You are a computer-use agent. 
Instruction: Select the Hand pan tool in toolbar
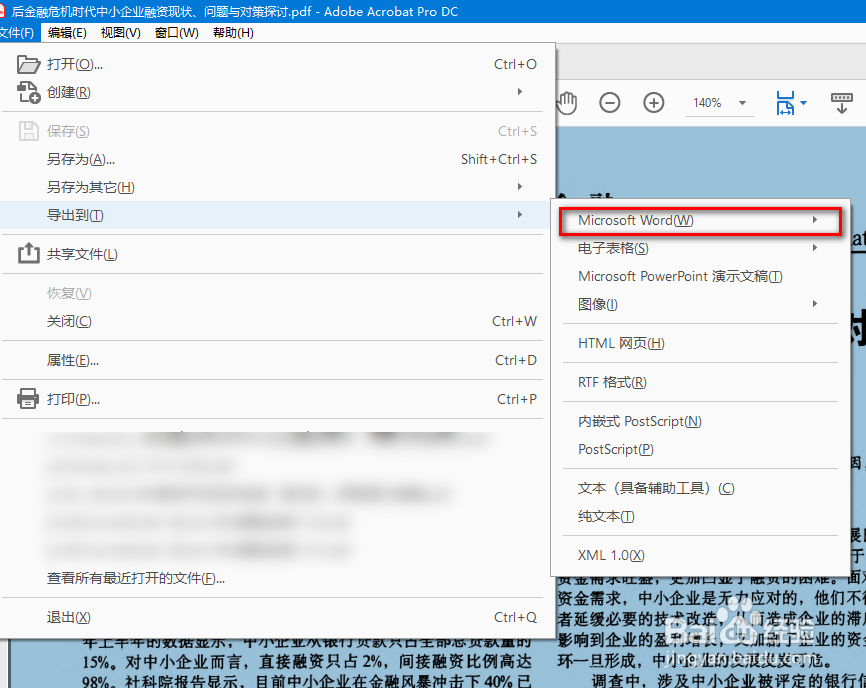pos(567,103)
